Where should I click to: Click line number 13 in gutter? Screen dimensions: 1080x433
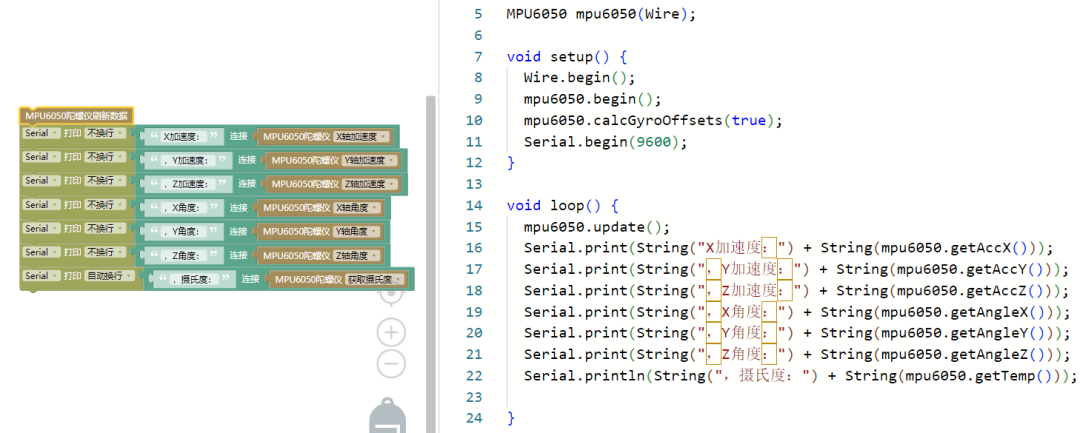click(475, 184)
